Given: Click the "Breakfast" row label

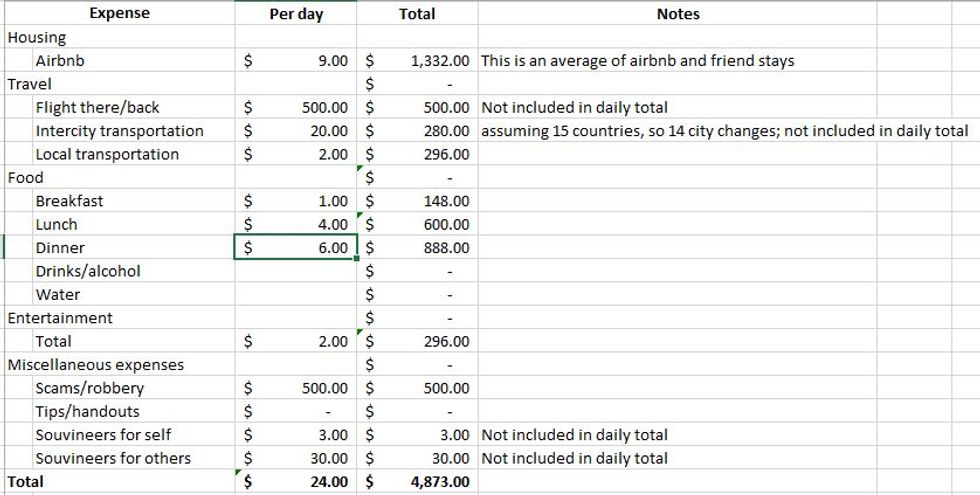Looking at the screenshot, I should tap(69, 201).
